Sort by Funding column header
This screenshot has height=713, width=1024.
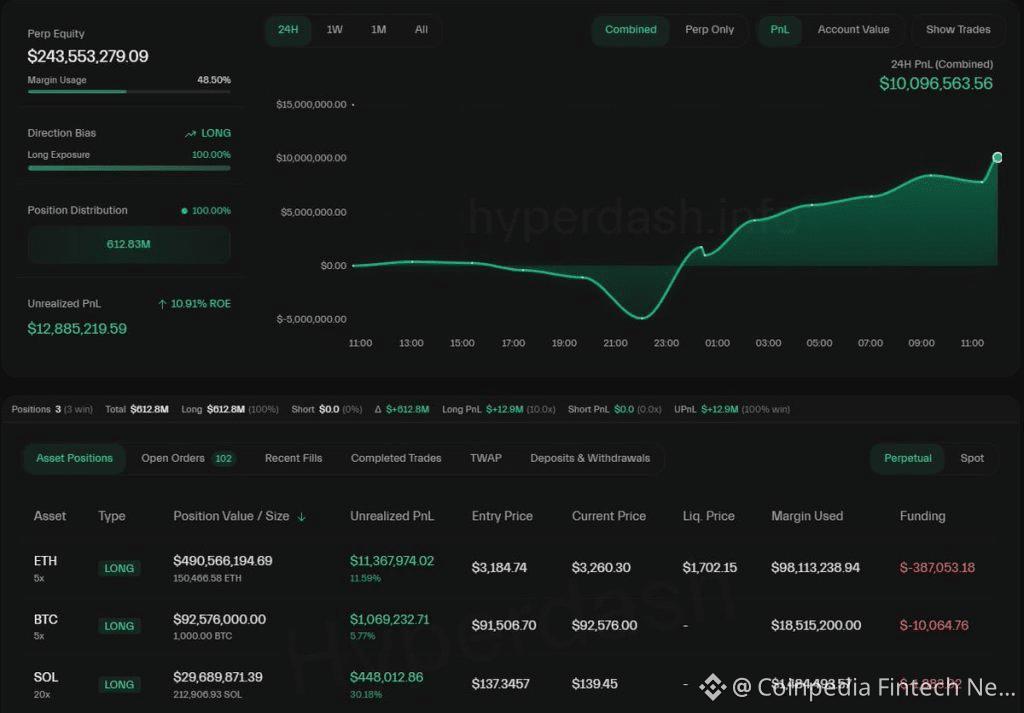(x=922, y=516)
